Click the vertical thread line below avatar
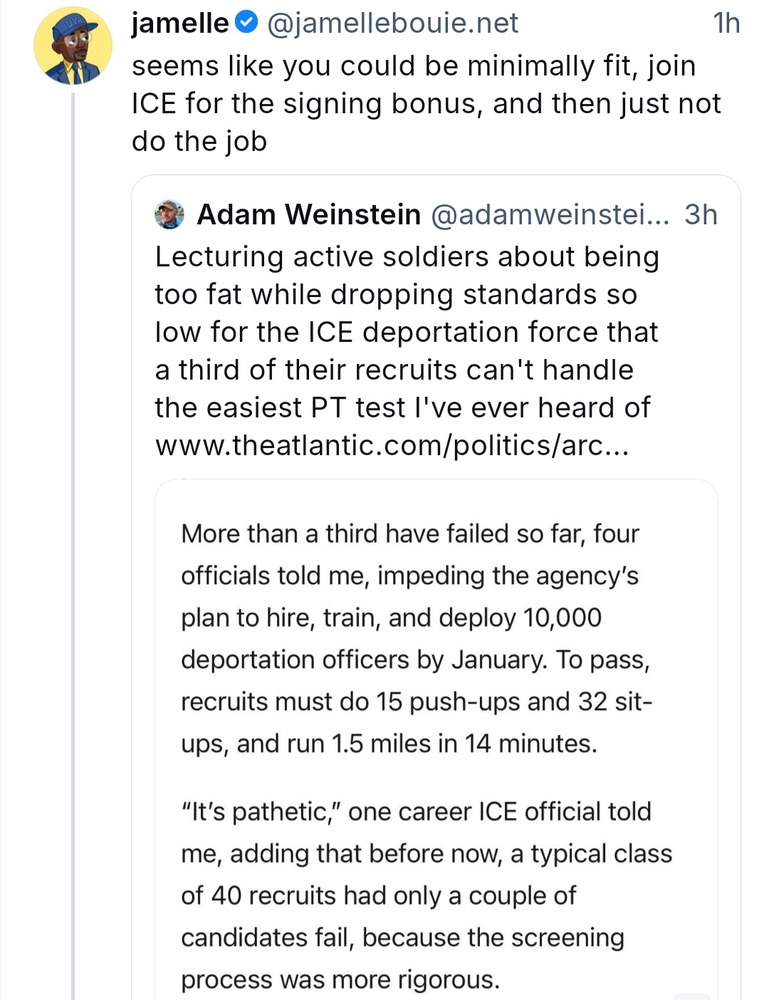Viewport: 769px width, 1000px height. [x=73, y=550]
